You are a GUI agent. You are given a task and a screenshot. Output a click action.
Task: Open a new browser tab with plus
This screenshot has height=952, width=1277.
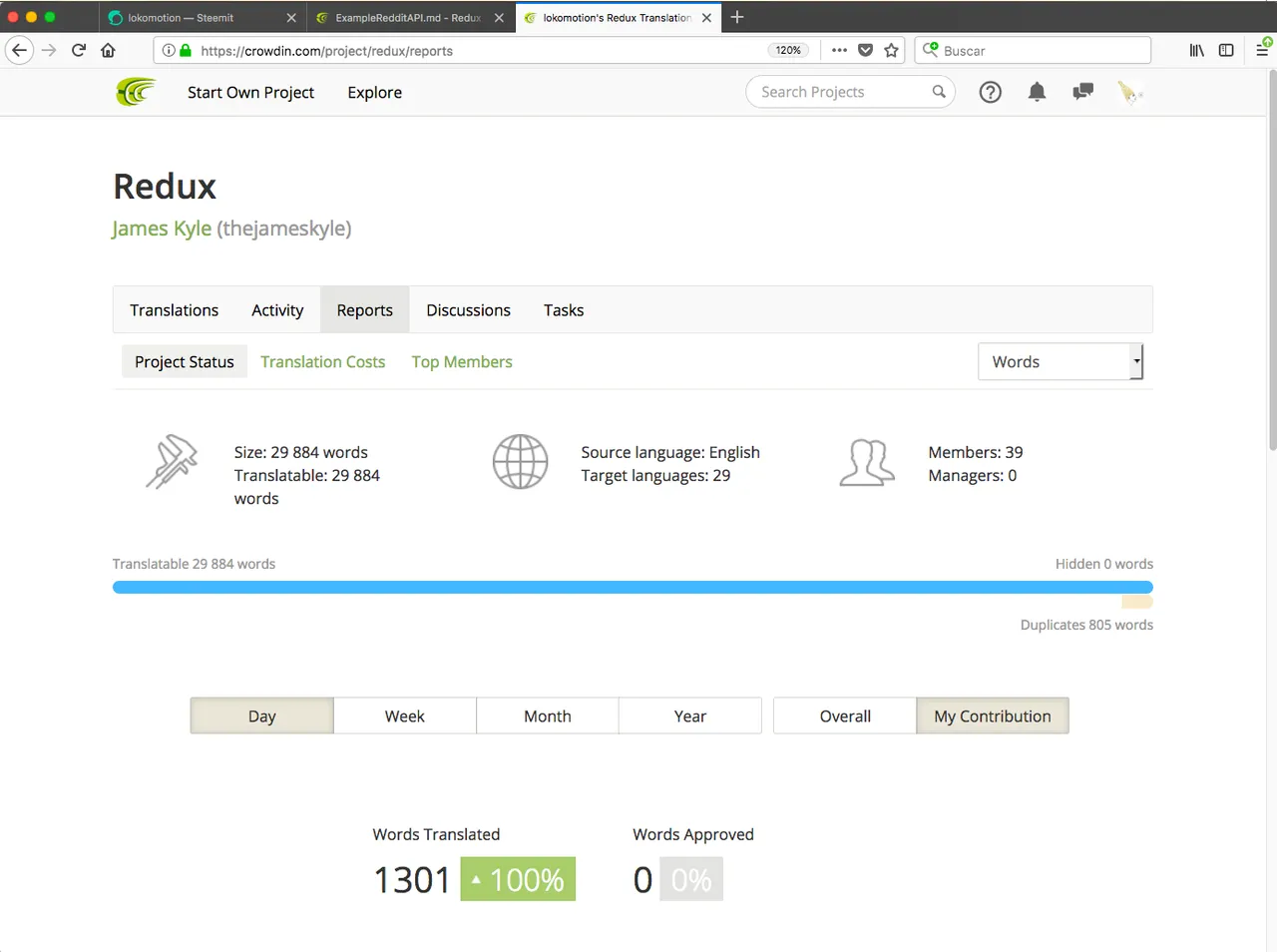coord(737,17)
